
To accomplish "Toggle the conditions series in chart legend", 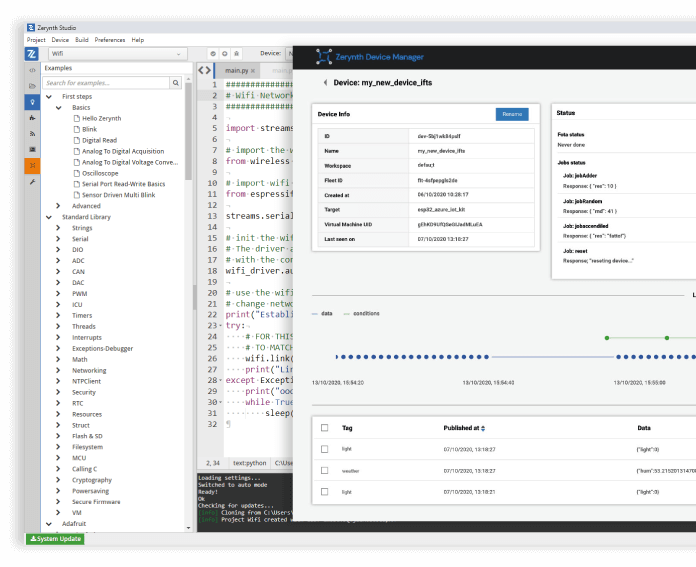I will tap(362, 314).
